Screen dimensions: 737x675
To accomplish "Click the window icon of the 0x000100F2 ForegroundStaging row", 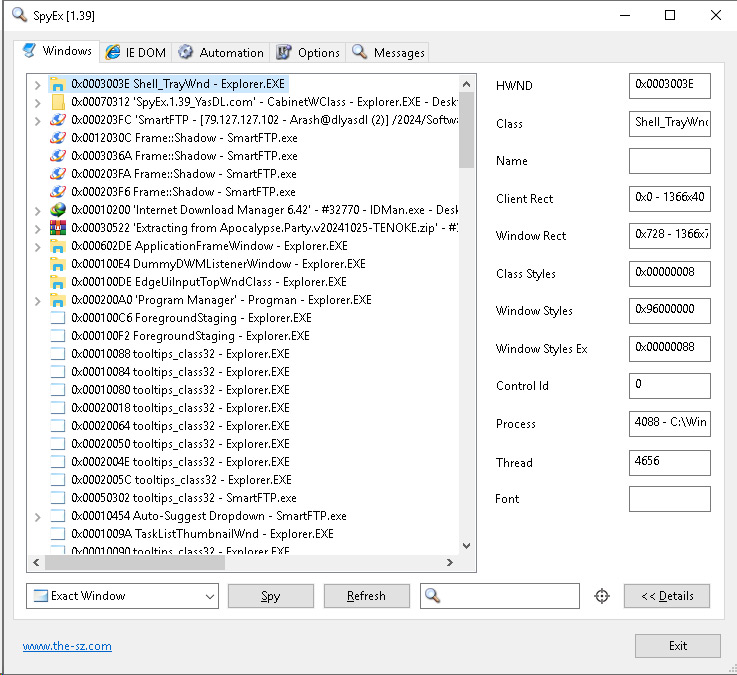I will (57, 336).
